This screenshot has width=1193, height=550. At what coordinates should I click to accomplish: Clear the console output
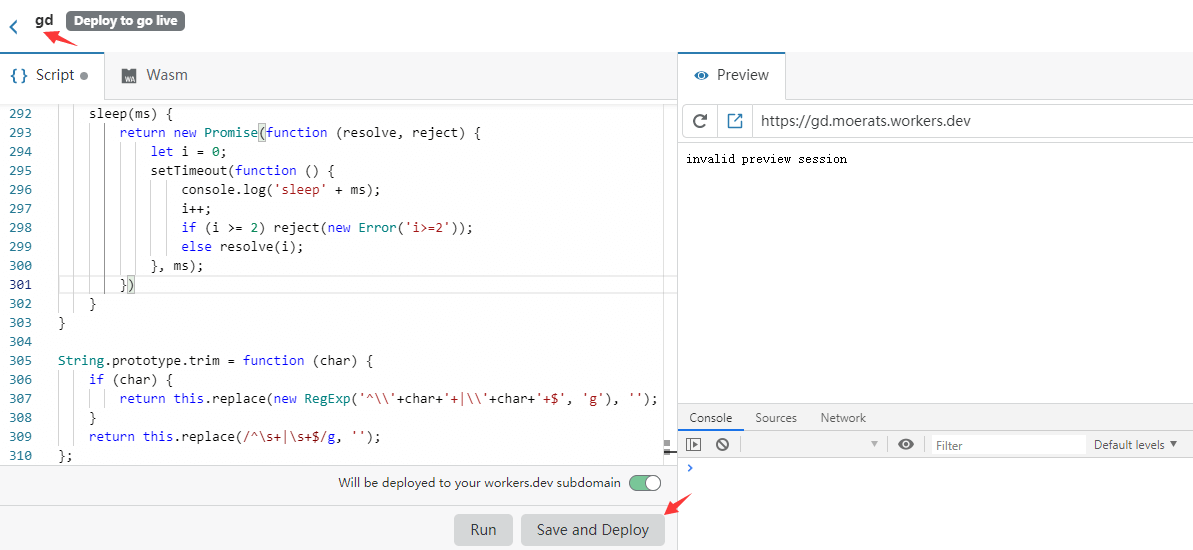pyautogui.click(x=722, y=444)
